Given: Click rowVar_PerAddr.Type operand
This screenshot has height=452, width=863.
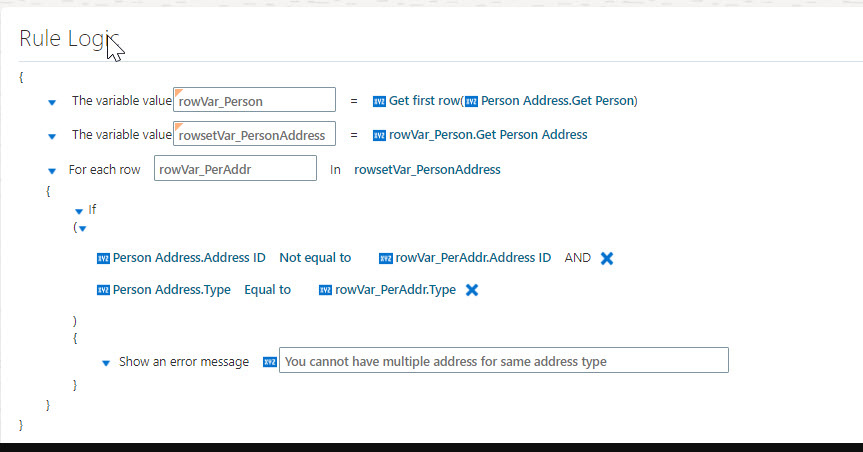Looking at the screenshot, I should tap(395, 290).
